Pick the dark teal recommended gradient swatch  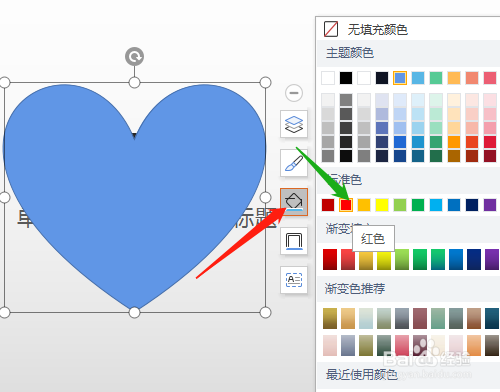492,319
